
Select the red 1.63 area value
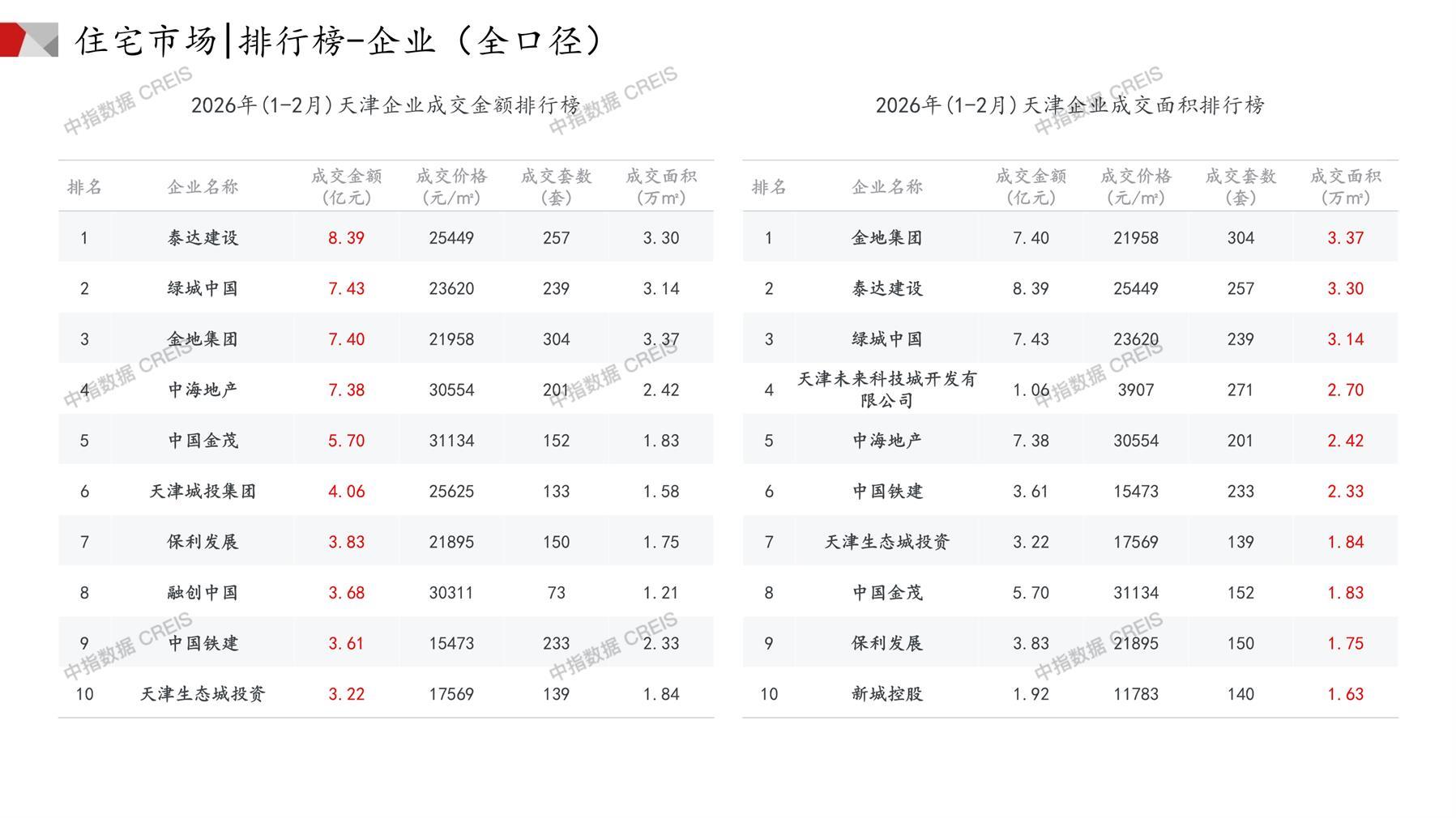click(1345, 694)
